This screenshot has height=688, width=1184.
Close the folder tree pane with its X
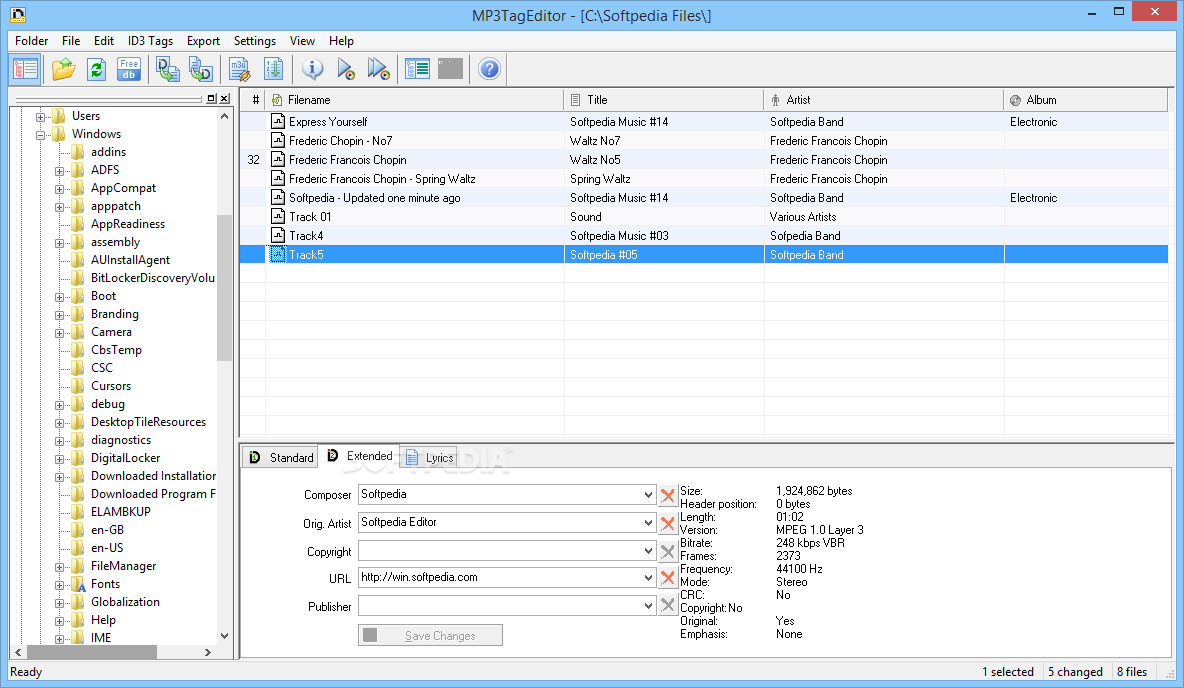click(224, 99)
